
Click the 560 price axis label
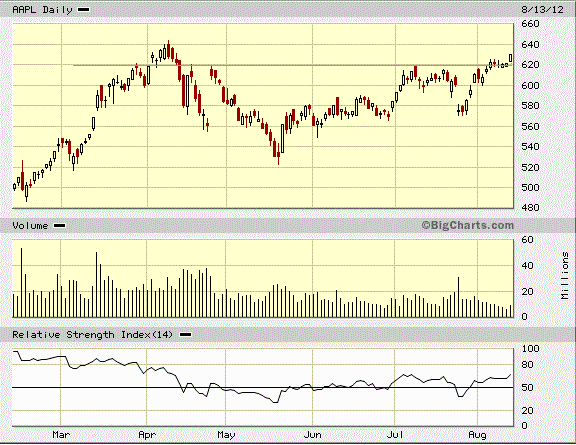(x=530, y=126)
